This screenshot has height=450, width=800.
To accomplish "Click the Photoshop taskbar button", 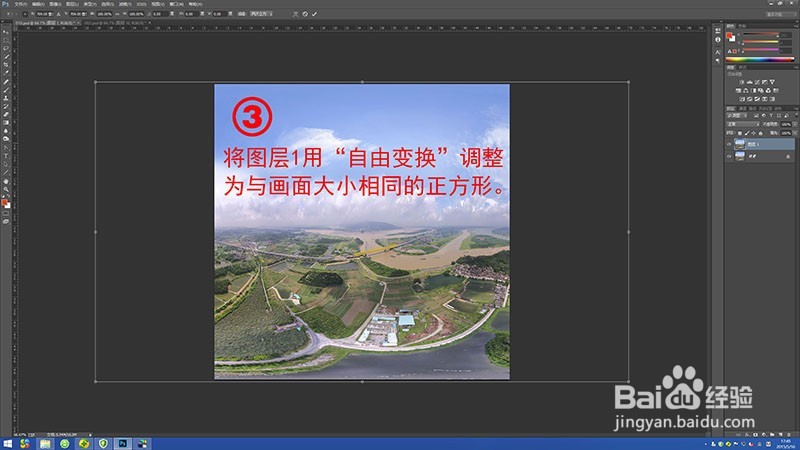I will [122, 443].
